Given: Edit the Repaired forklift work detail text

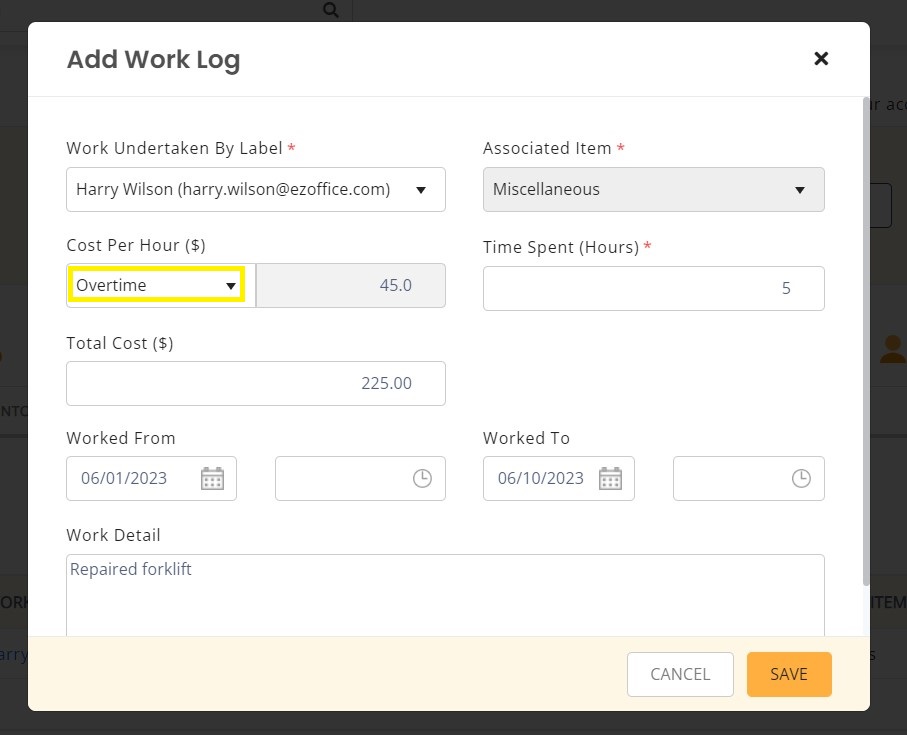Looking at the screenshot, I should point(445,590).
